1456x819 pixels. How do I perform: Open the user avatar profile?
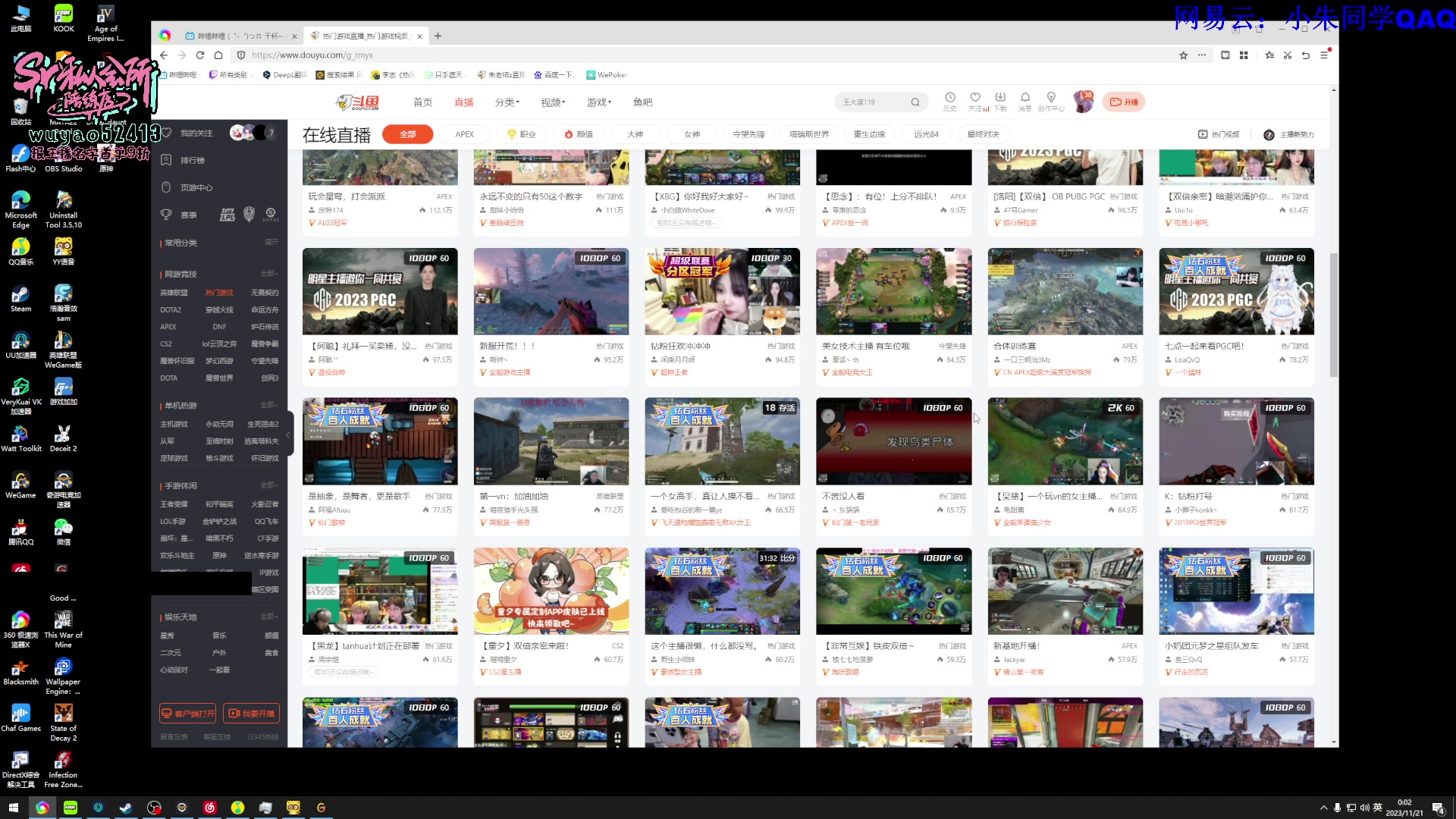pyautogui.click(x=1083, y=102)
